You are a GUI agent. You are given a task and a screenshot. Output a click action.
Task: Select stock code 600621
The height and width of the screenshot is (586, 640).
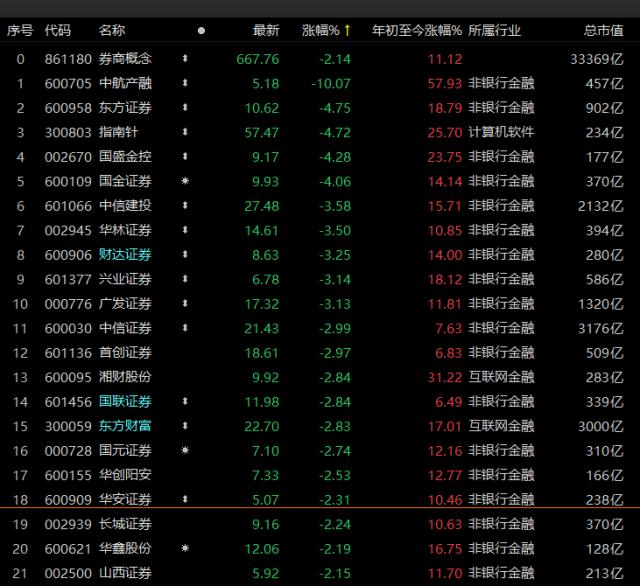pos(68,549)
